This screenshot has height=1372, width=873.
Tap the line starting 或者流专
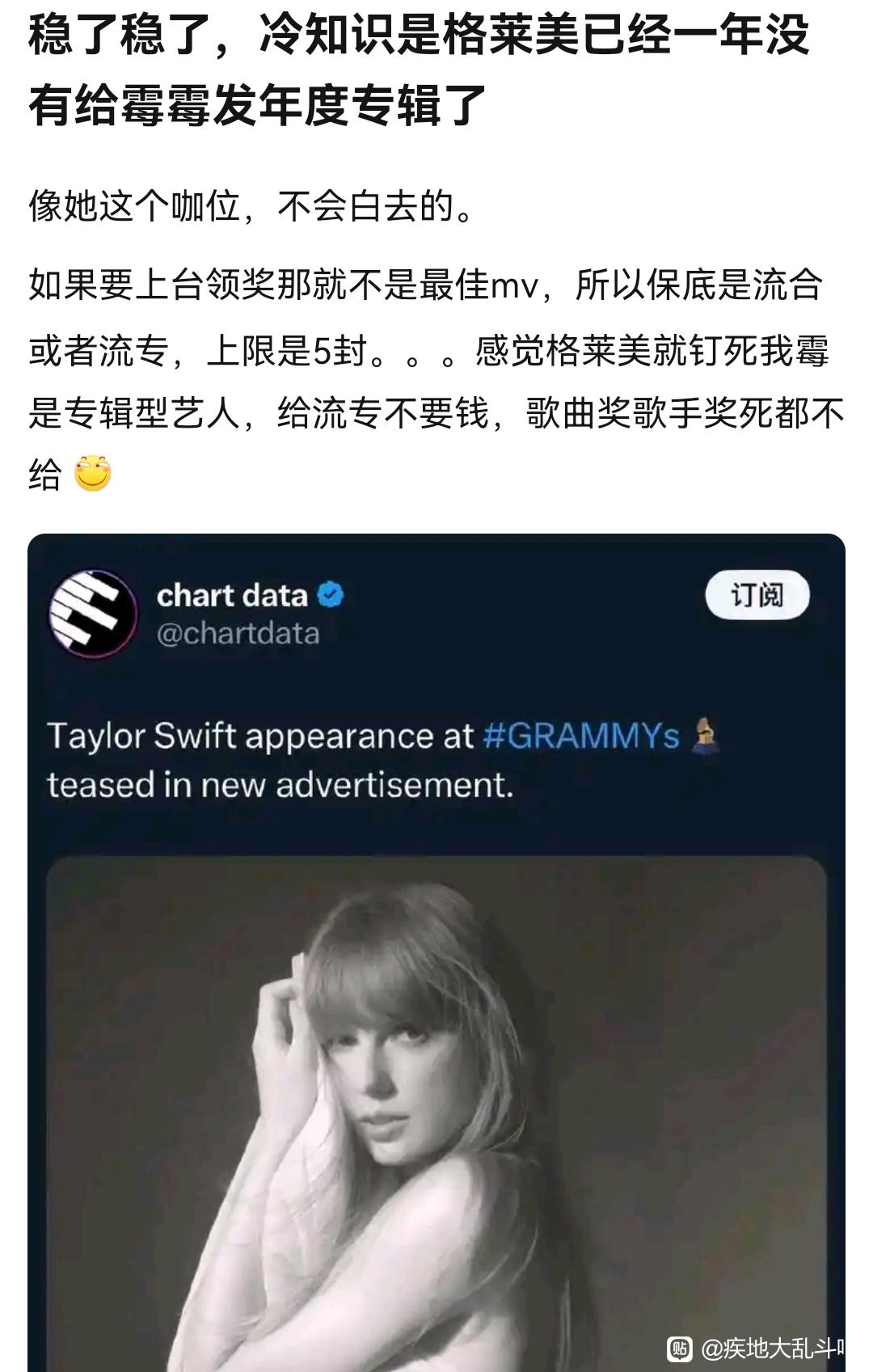[x=429, y=351]
